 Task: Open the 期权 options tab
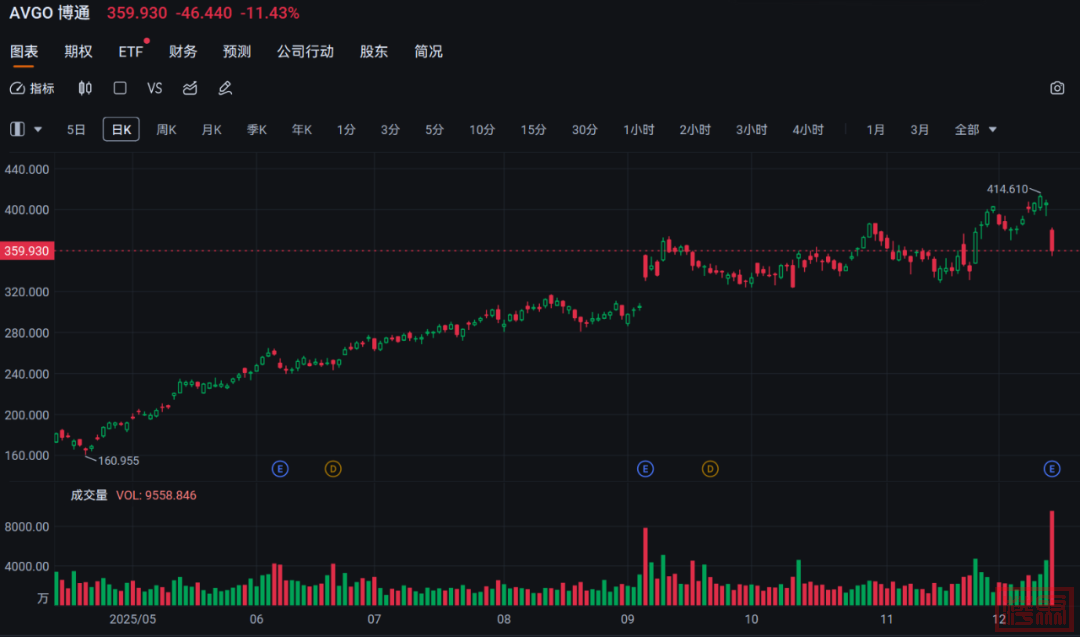pos(78,51)
